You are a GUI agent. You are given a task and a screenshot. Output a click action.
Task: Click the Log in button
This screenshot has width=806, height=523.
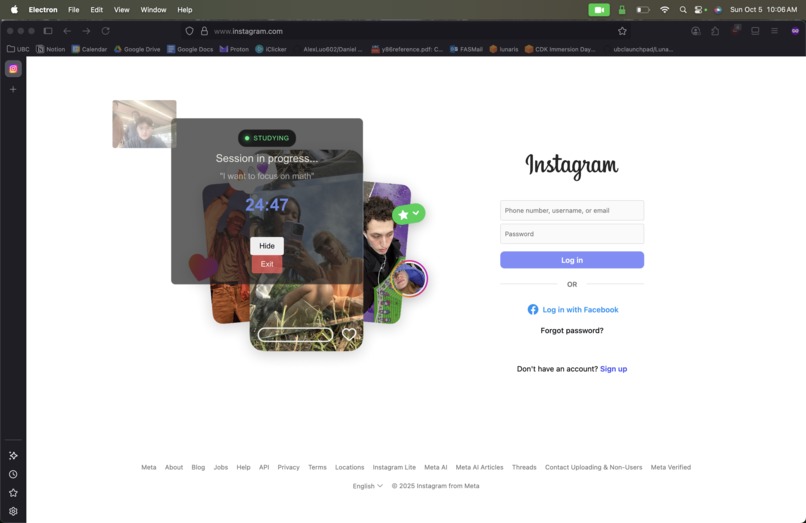click(x=572, y=260)
